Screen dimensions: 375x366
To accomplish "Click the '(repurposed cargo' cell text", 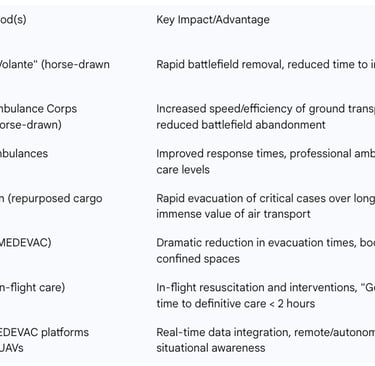I will point(55,198).
